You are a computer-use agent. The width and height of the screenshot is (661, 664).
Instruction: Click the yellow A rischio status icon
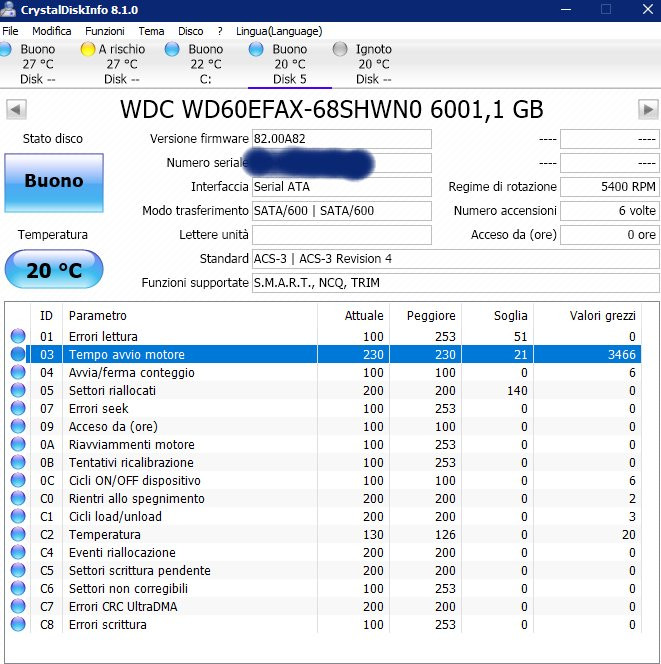(88, 49)
